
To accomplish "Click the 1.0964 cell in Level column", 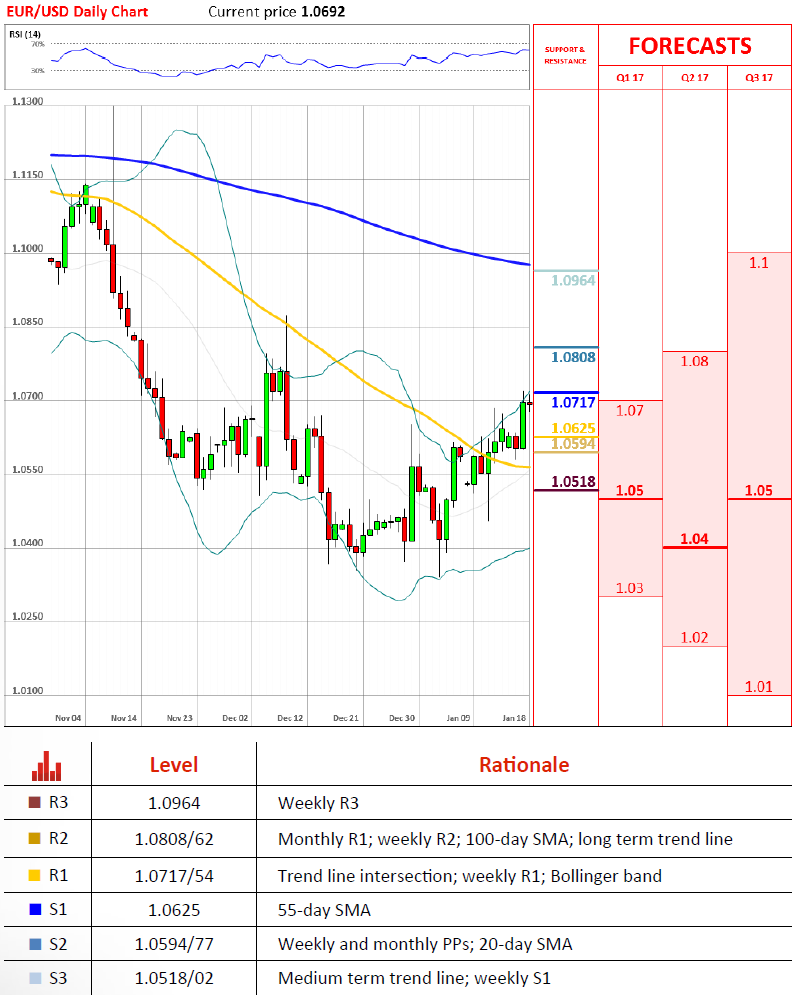I will pos(174,803).
